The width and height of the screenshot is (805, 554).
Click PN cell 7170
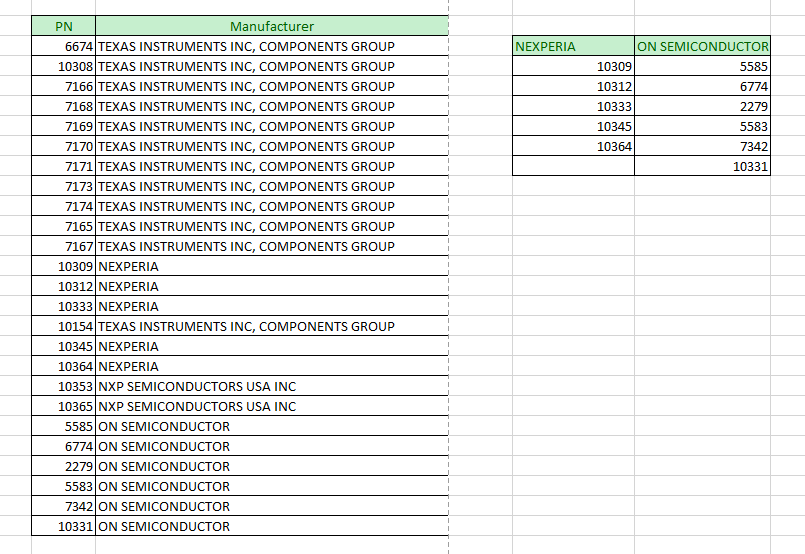(x=64, y=146)
